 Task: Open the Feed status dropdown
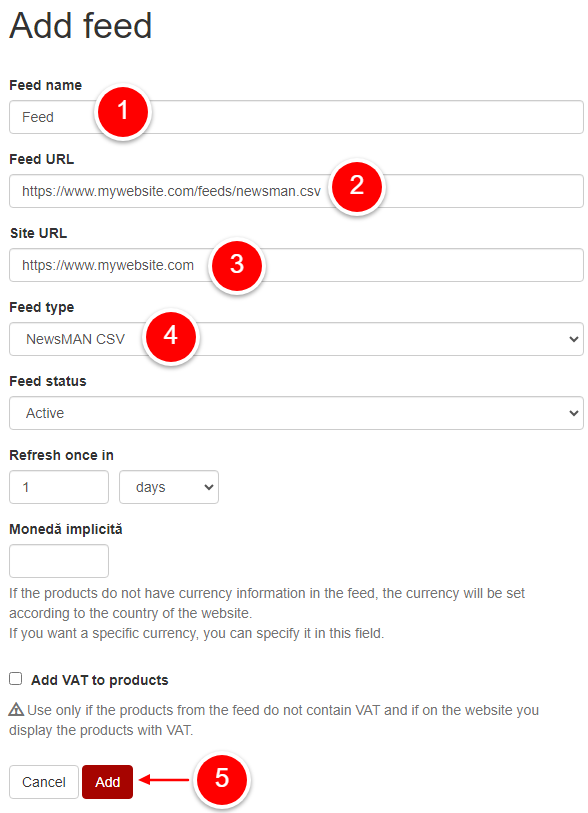[296, 413]
